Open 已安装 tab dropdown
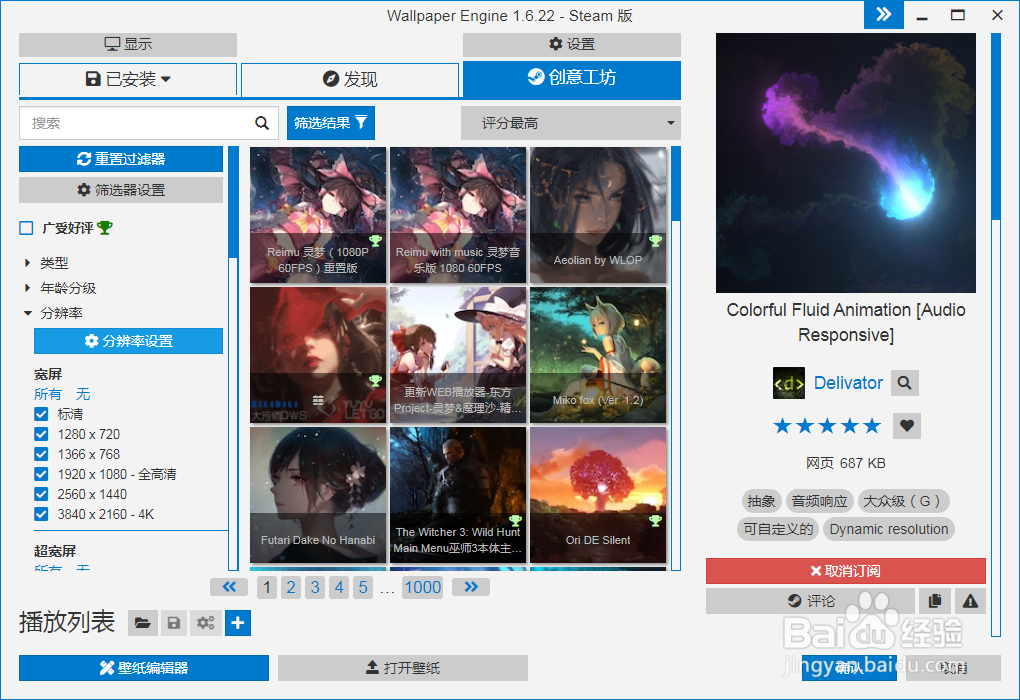 click(128, 79)
